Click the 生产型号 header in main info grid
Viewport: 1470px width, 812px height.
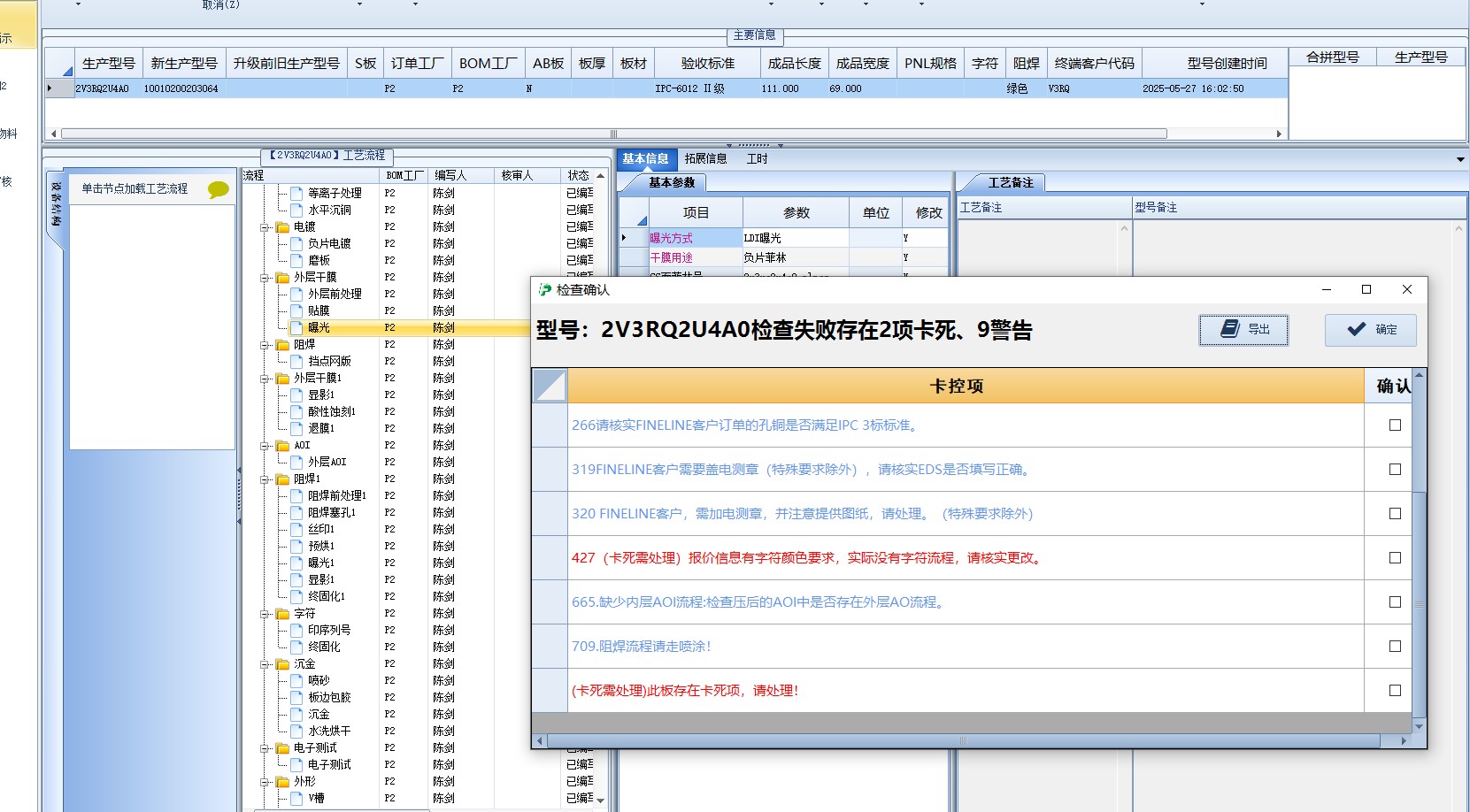click(108, 64)
